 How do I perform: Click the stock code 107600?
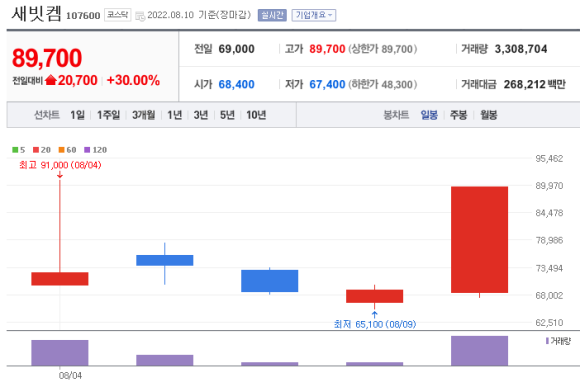tap(83, 16)
